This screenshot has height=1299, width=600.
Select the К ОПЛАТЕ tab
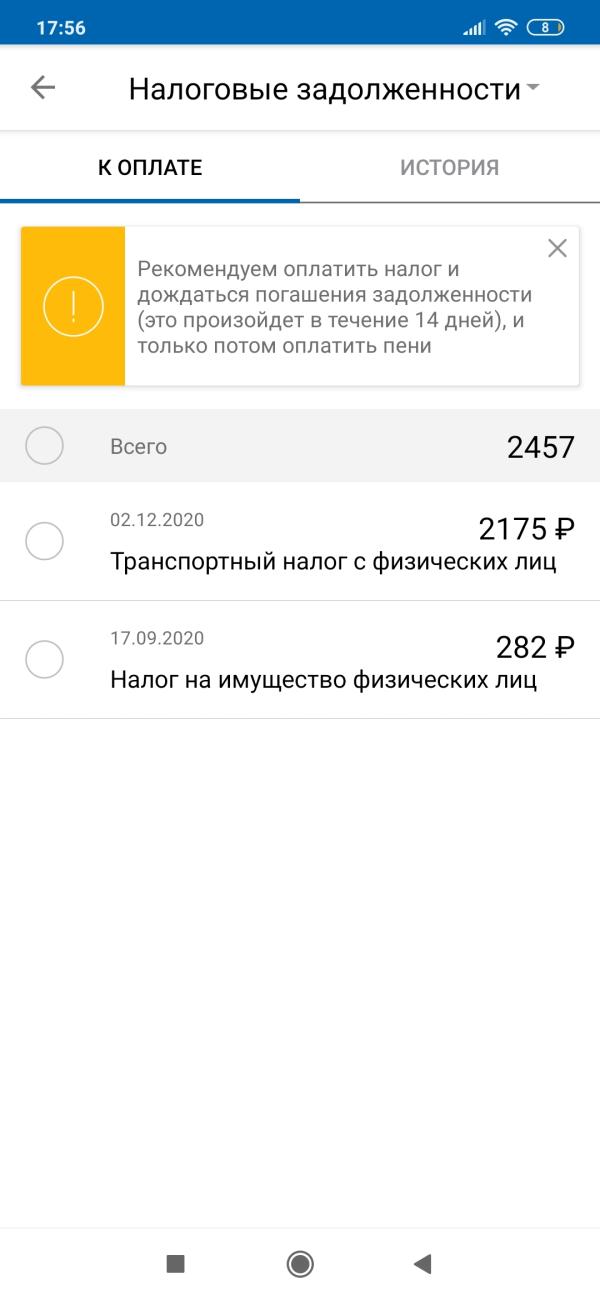150,167
